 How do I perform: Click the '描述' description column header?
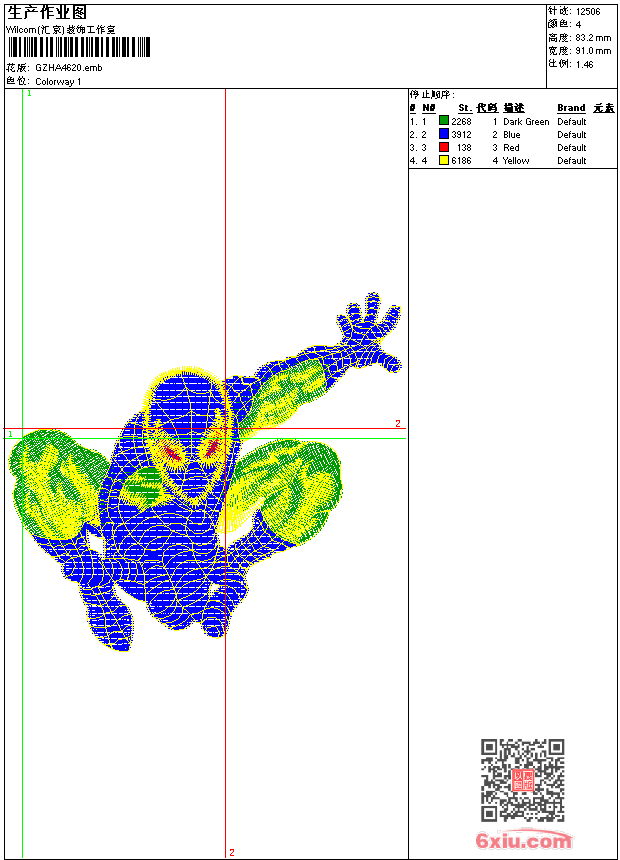pyautogui.click(x=514, y=108)
